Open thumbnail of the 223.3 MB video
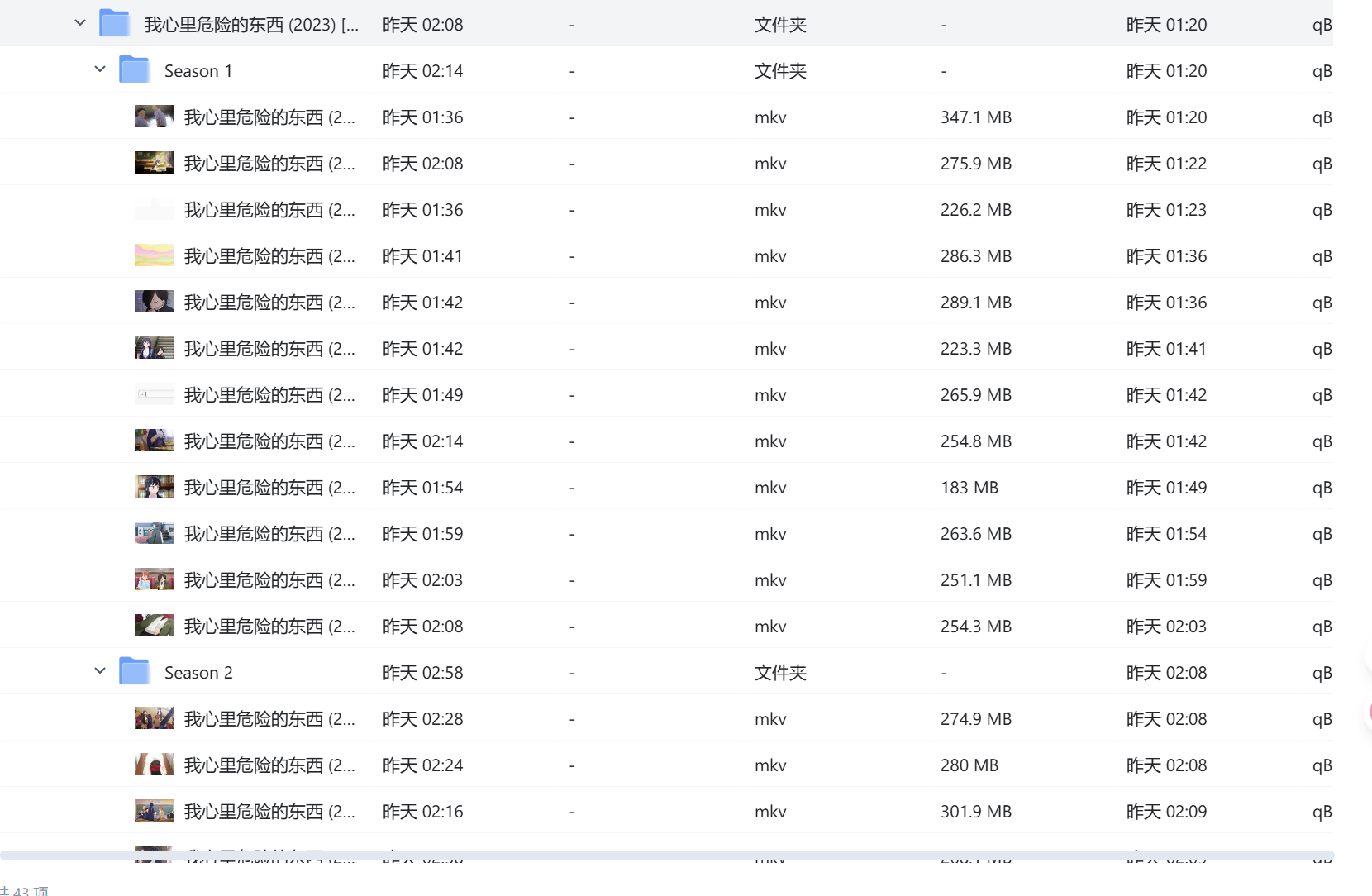 click(155, 348)
